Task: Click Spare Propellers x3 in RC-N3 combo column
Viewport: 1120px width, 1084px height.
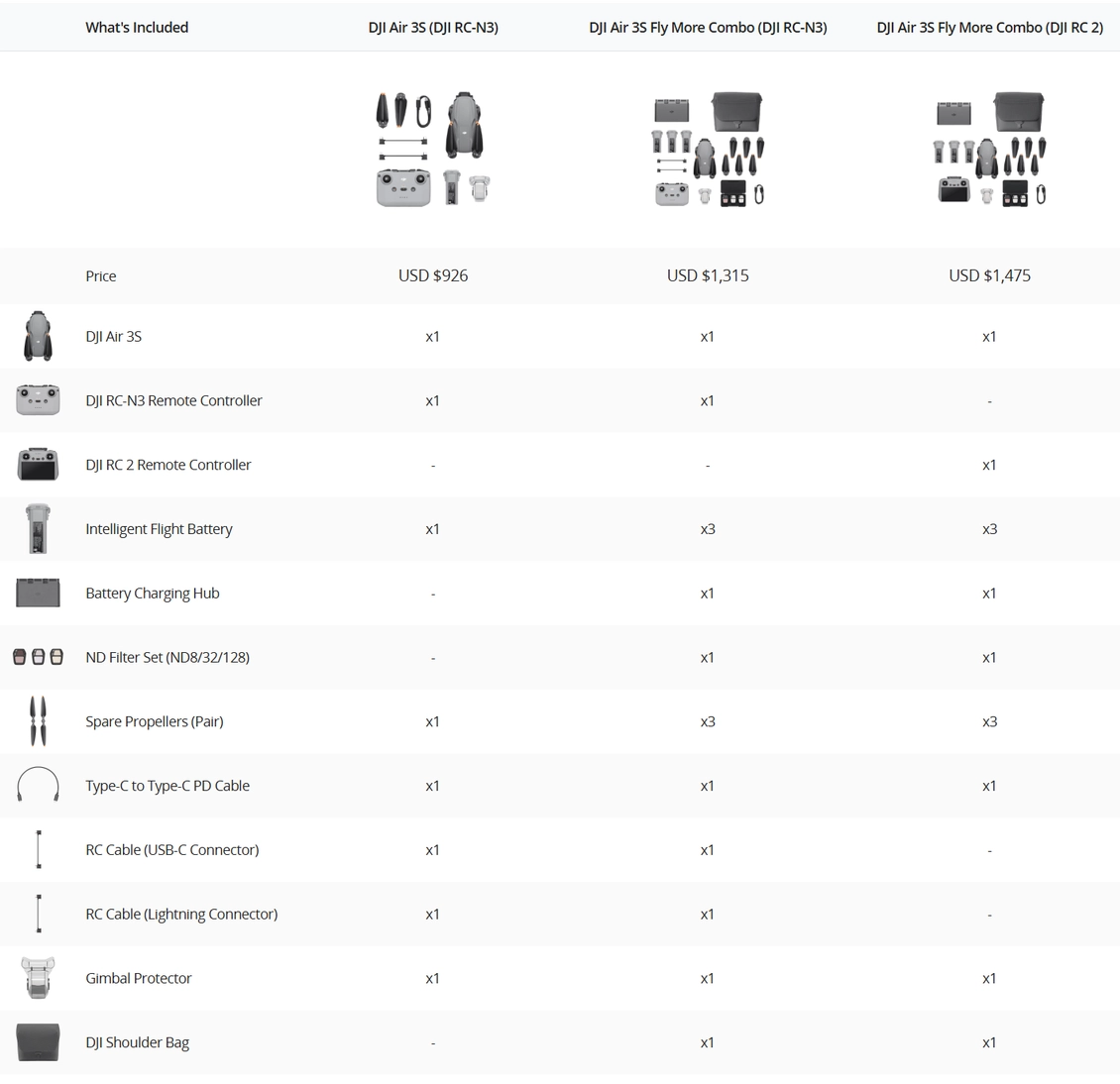Action: coord(708,721)
